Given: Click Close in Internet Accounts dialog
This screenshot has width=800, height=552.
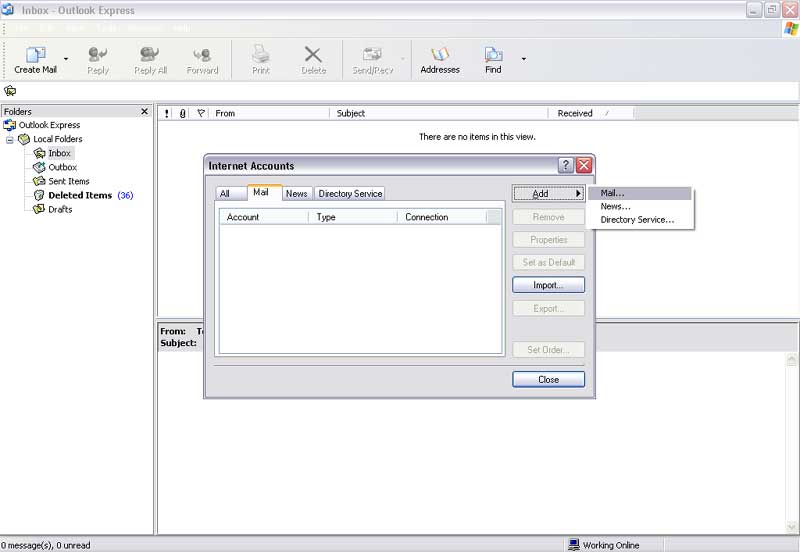Looking at the screenshot, I should pyautogui.click(x=548, y=380).
